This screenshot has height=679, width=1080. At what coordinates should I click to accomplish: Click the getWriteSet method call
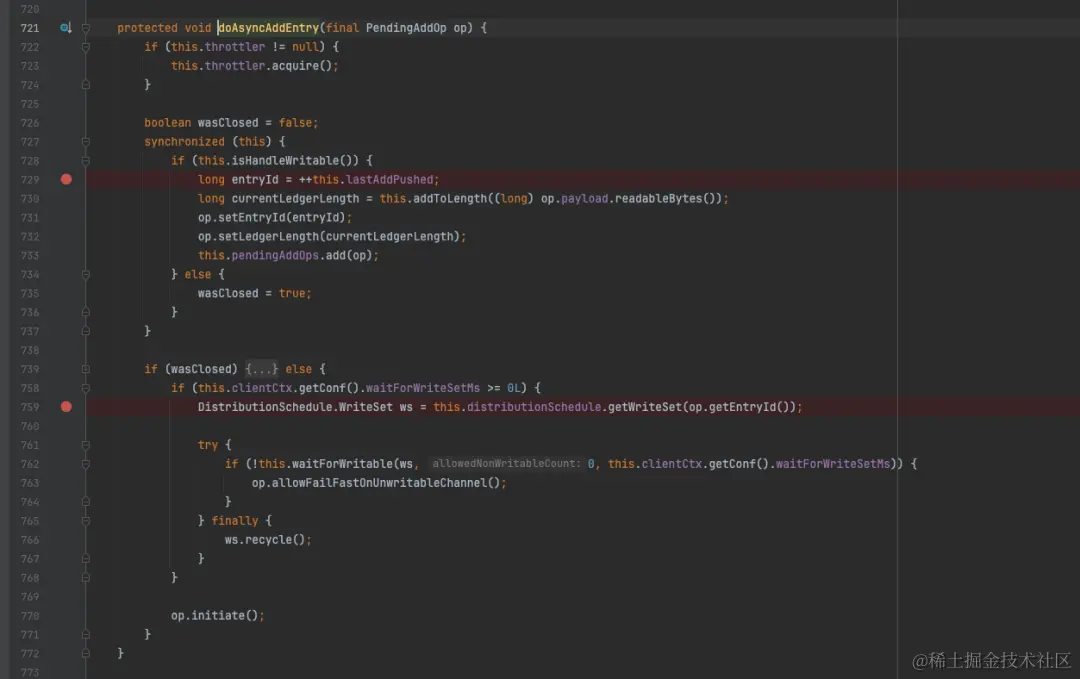[x=645, y=406]
